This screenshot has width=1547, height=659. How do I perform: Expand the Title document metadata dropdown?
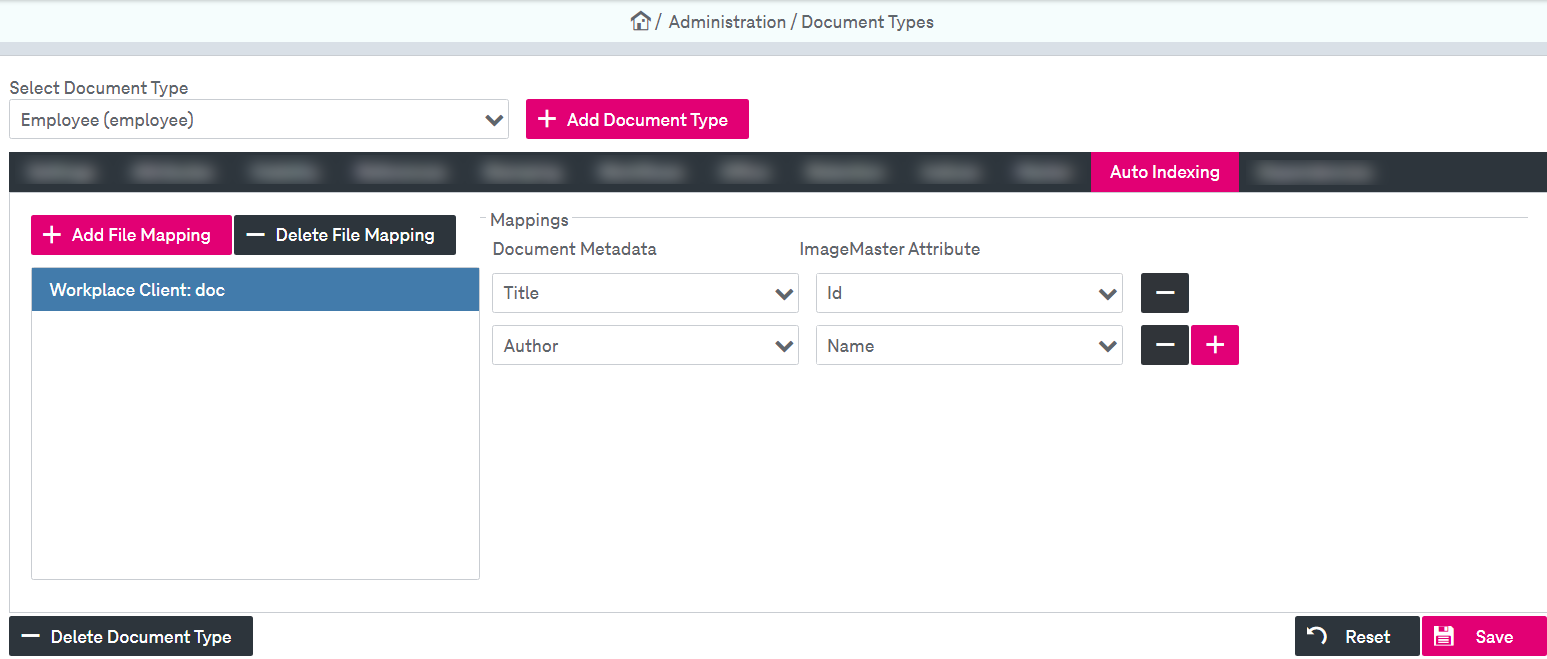[645, 293]
